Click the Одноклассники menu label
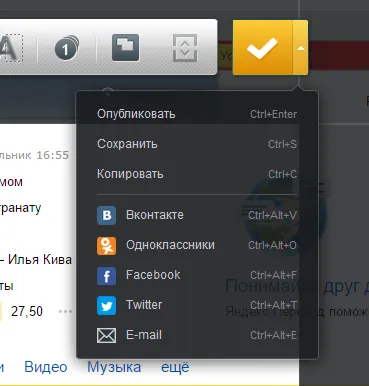 (x=170, y=245)
